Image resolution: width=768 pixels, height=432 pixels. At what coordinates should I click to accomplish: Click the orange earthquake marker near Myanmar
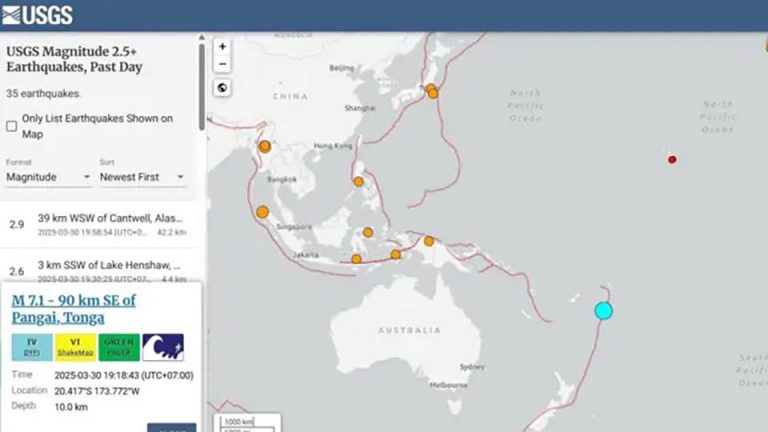265,146
